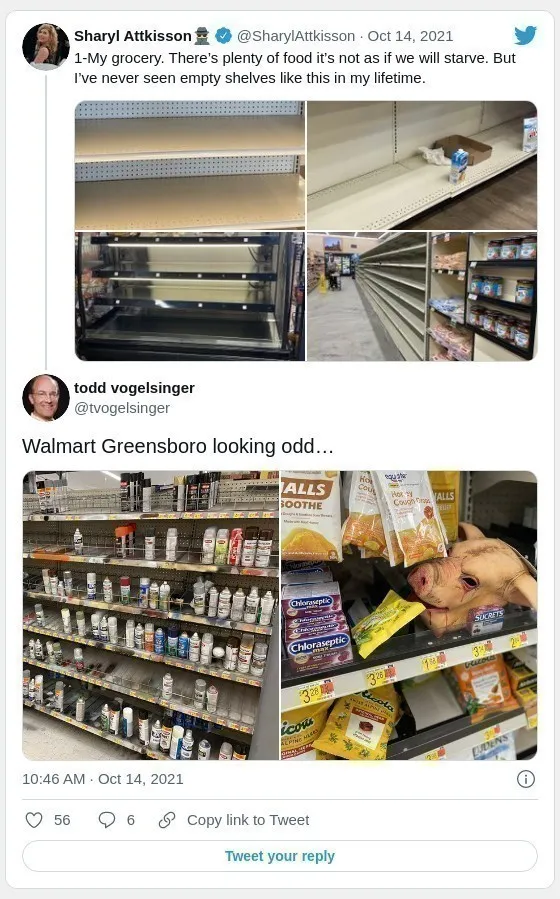Like the tweet with the heart icon
The width and height of the screenshot is (560, 899).
(x=34, y=820)
